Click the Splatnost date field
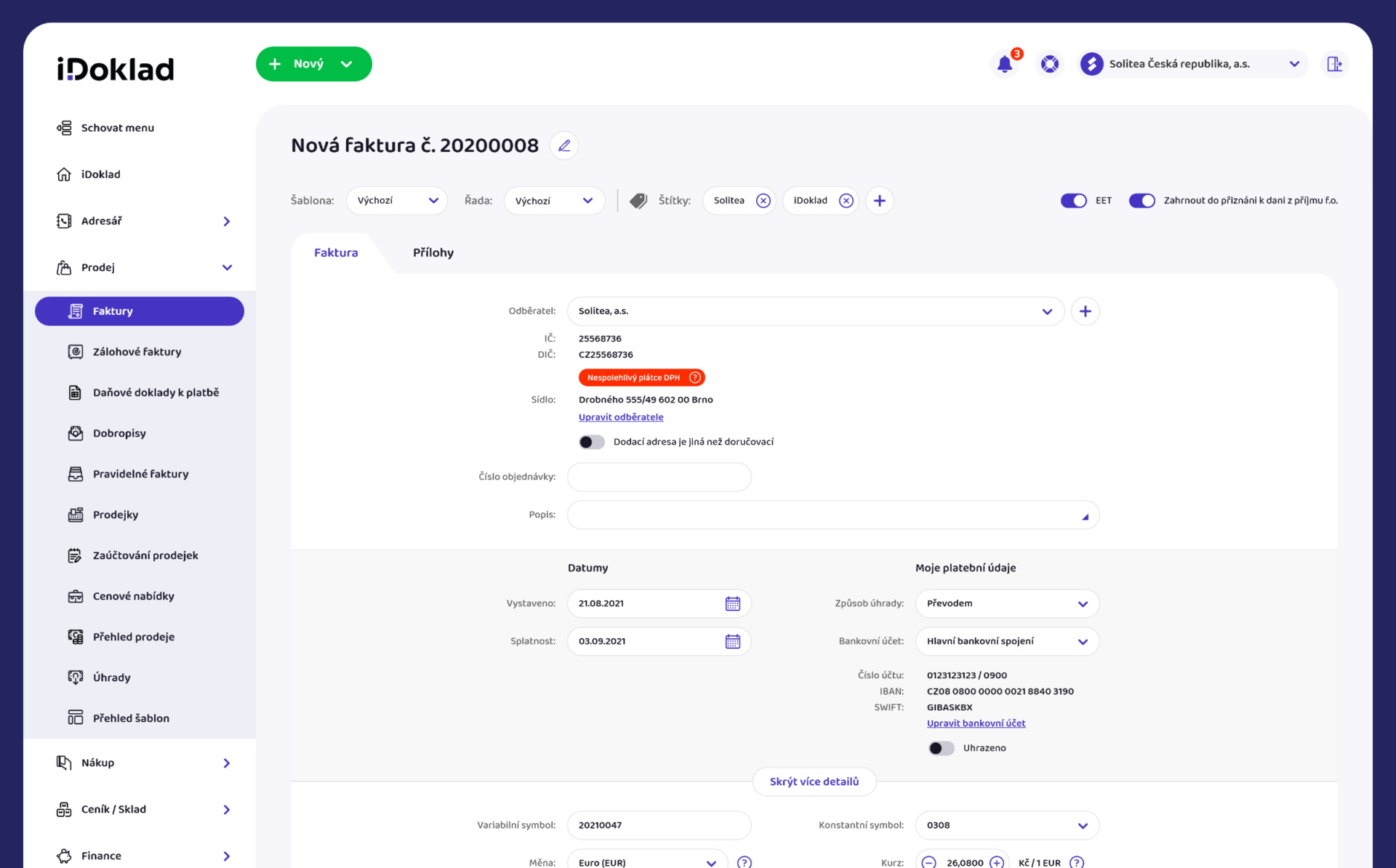1396x868 pixels. click(x=659, y=641)
